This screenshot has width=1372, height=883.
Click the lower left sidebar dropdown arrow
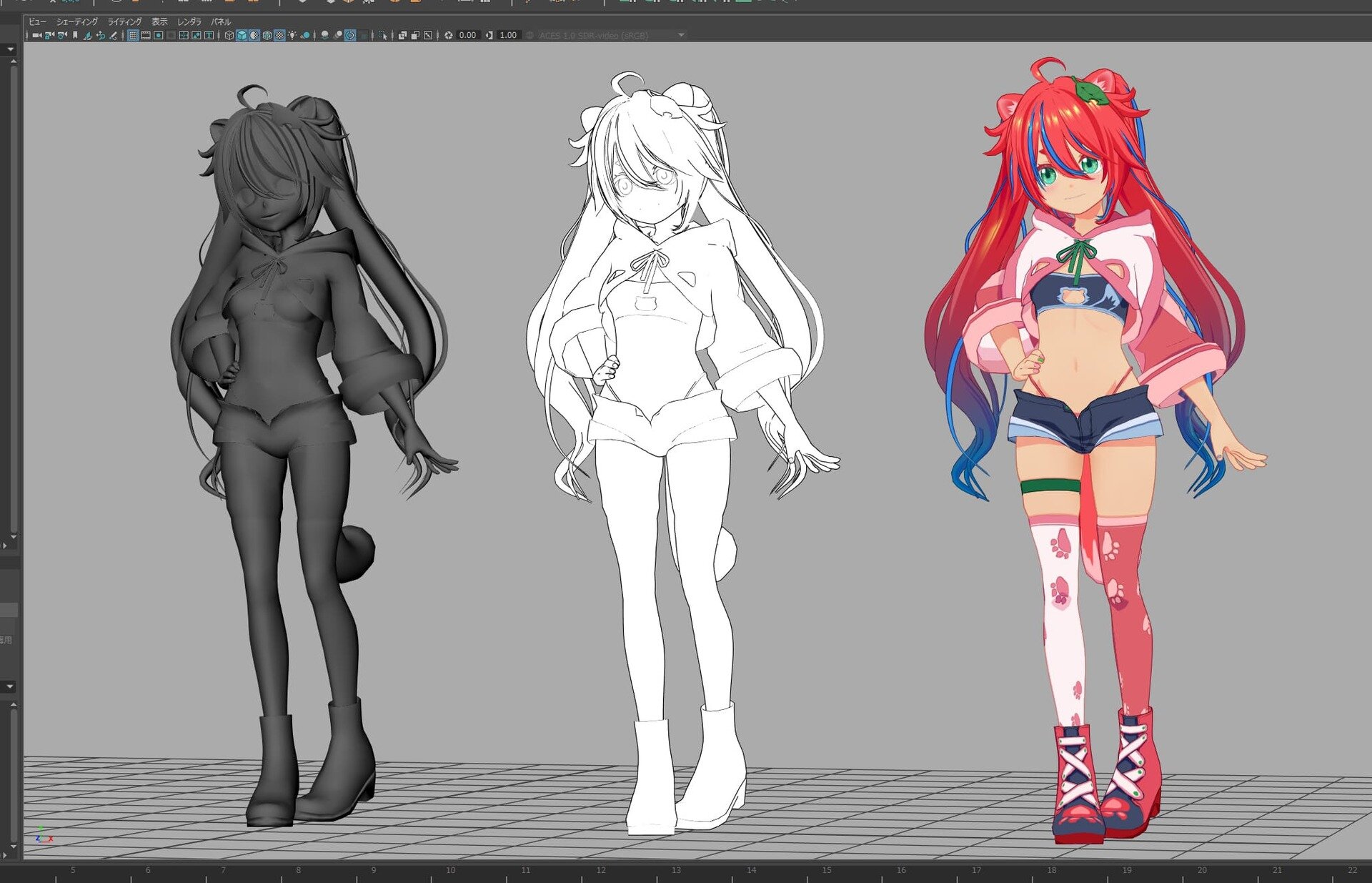[x=10, y=686]
